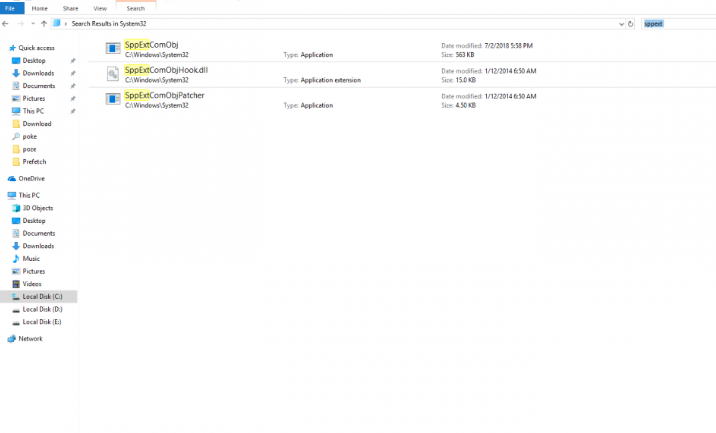Select the SppExtComObjPatcher file name
This screenshot has height=433, width=716.
pyautogui.click(x=164, y=95)
